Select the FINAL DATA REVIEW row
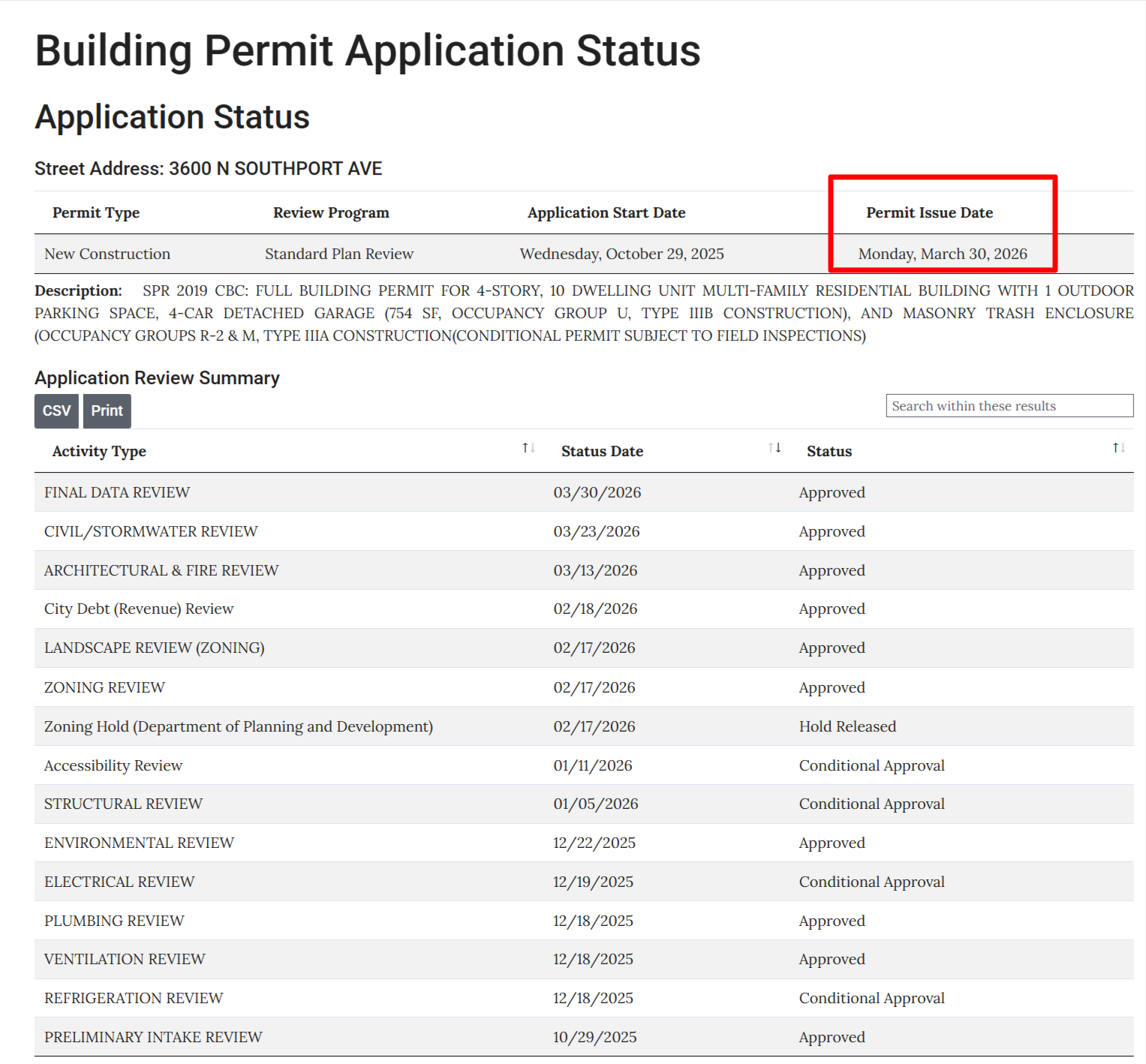The width and height of the screenshot is (1146, 1064). click(116, 492)
